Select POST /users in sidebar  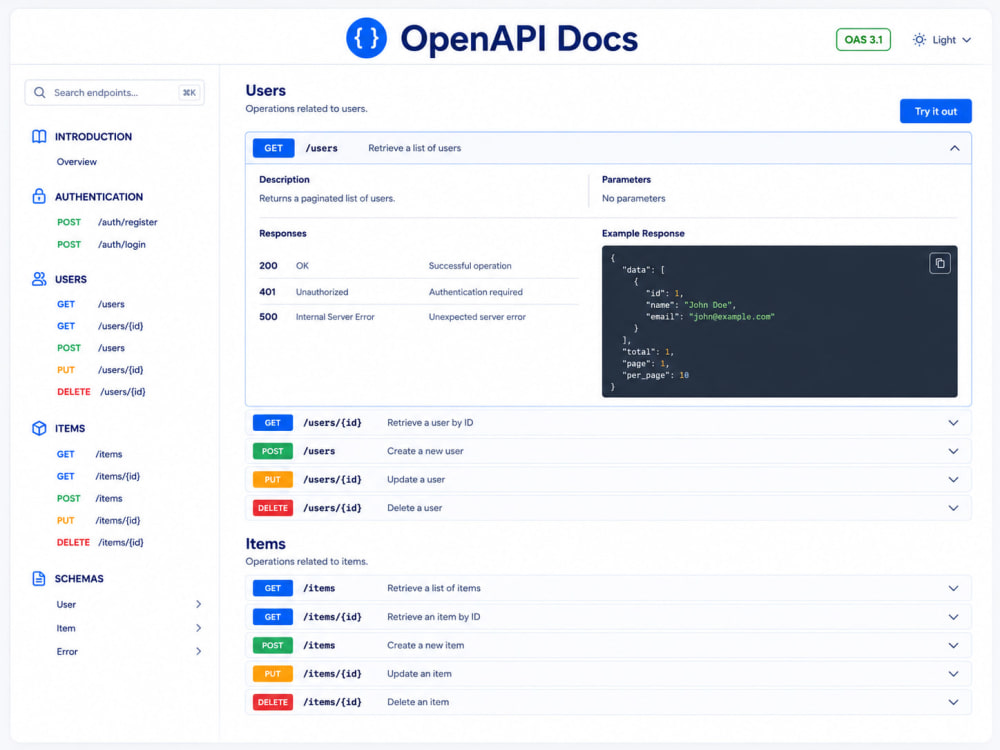[91, 348]
